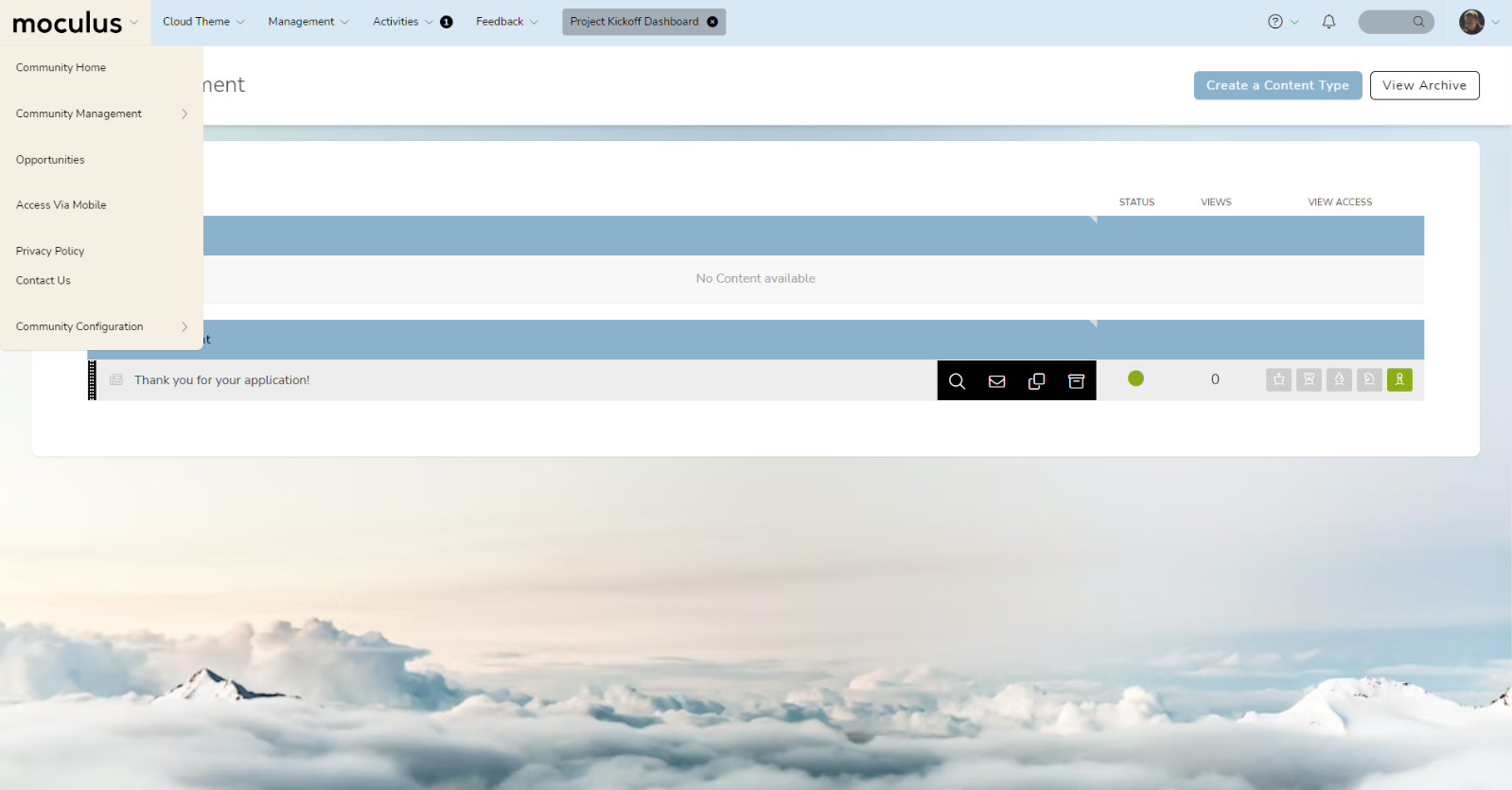Open Thank you for your application! content
1512x790 pixels.
pos(221,380)
